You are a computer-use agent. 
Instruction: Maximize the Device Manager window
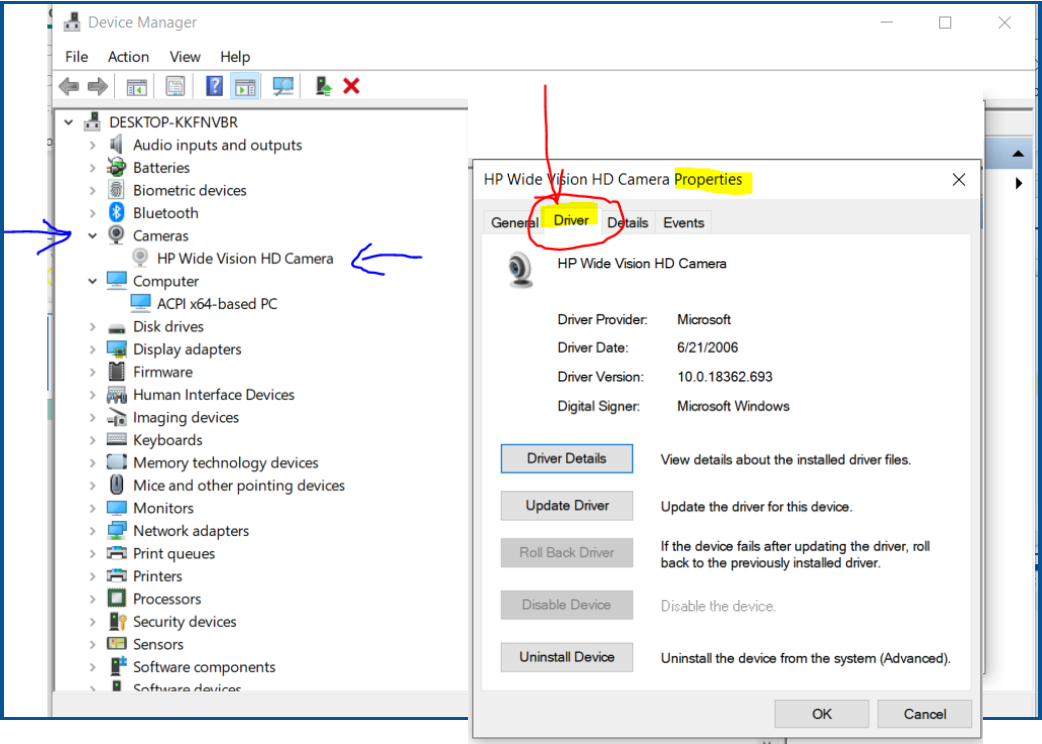[944, 23]
